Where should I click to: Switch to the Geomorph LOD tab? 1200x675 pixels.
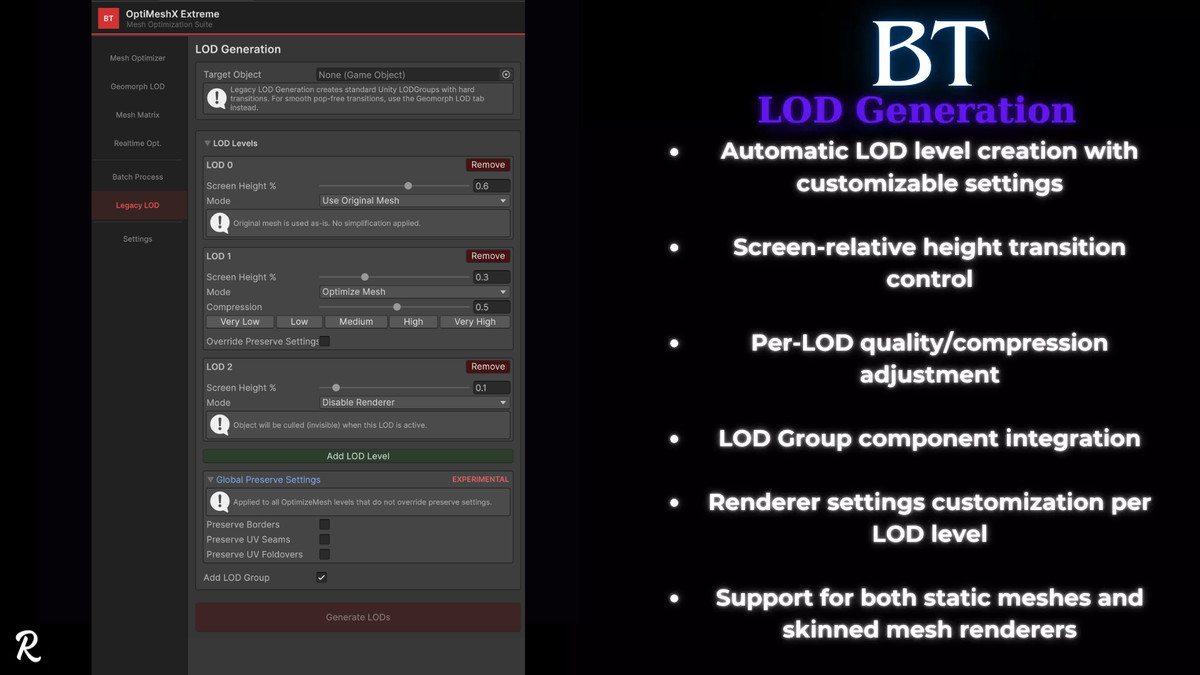138,86
